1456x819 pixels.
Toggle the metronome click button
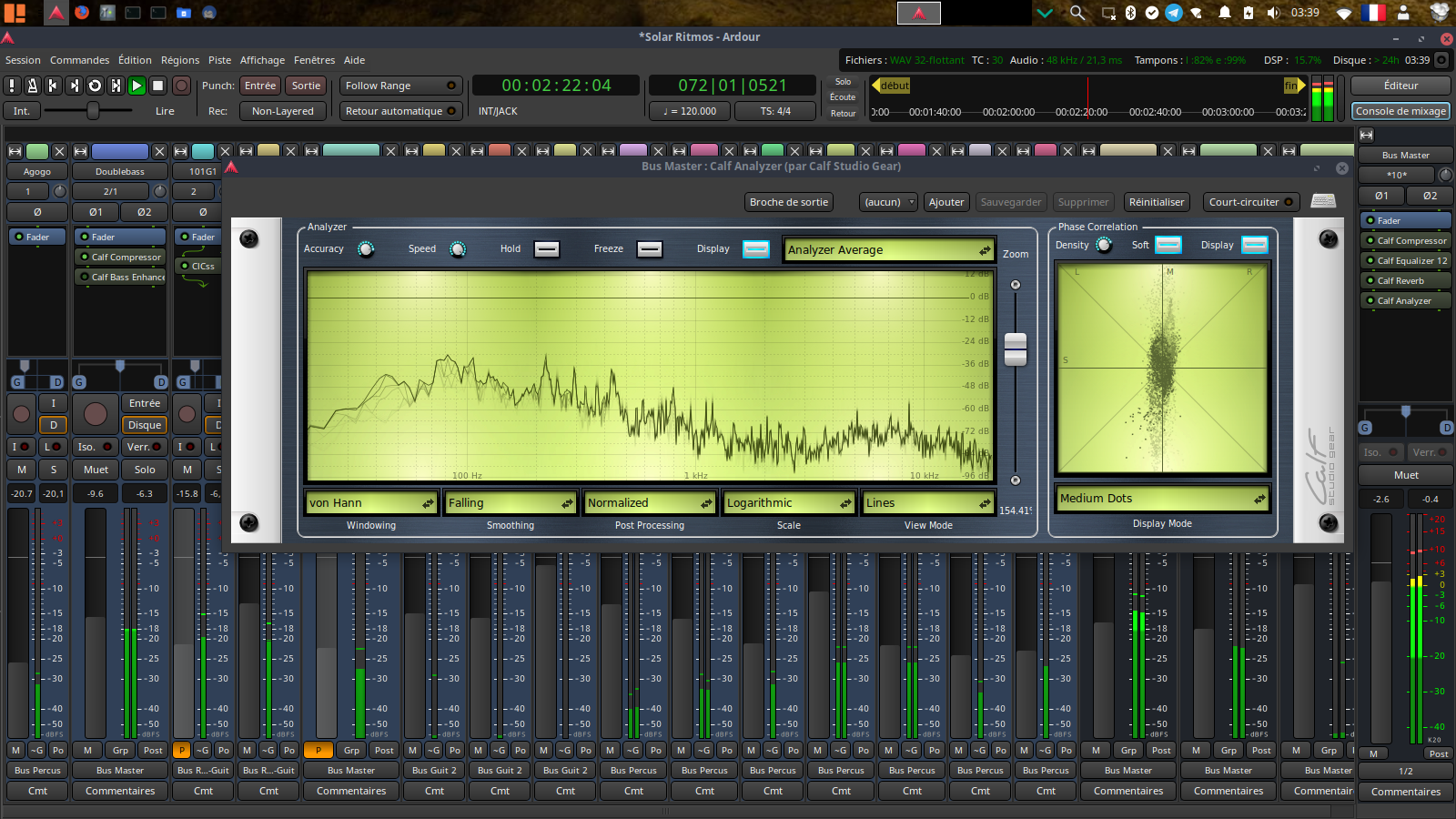point(33,86)
